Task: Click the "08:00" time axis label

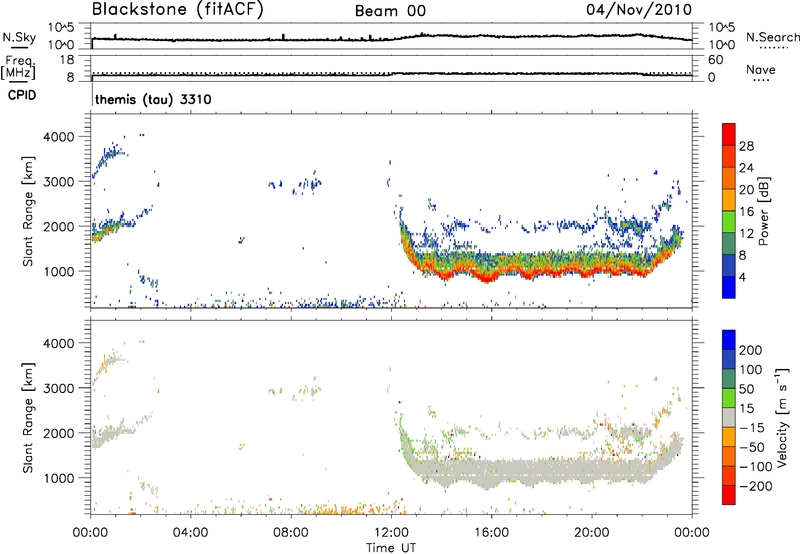Action: point(291,533)
